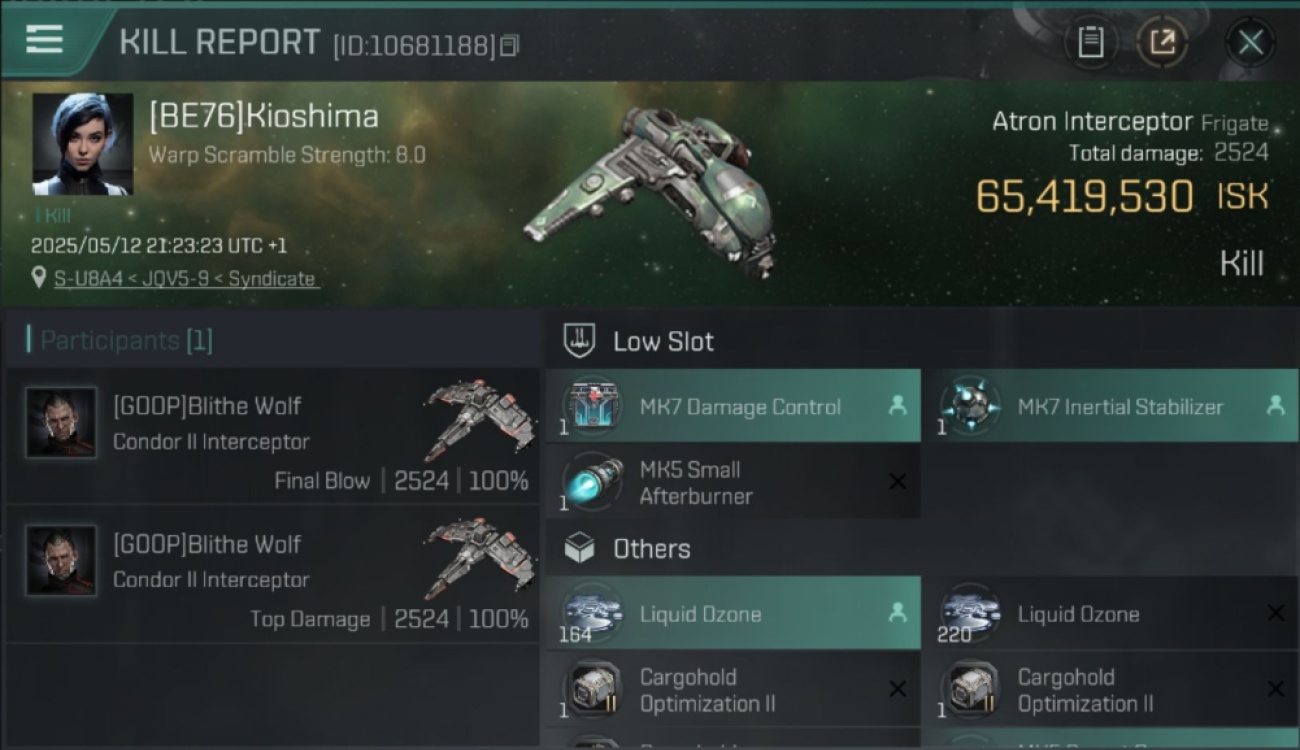Select the Liquid Ozone 164 item
The width and height of the screenshot is (1300, 750).
pyautogui.click(x=733, y=614)
